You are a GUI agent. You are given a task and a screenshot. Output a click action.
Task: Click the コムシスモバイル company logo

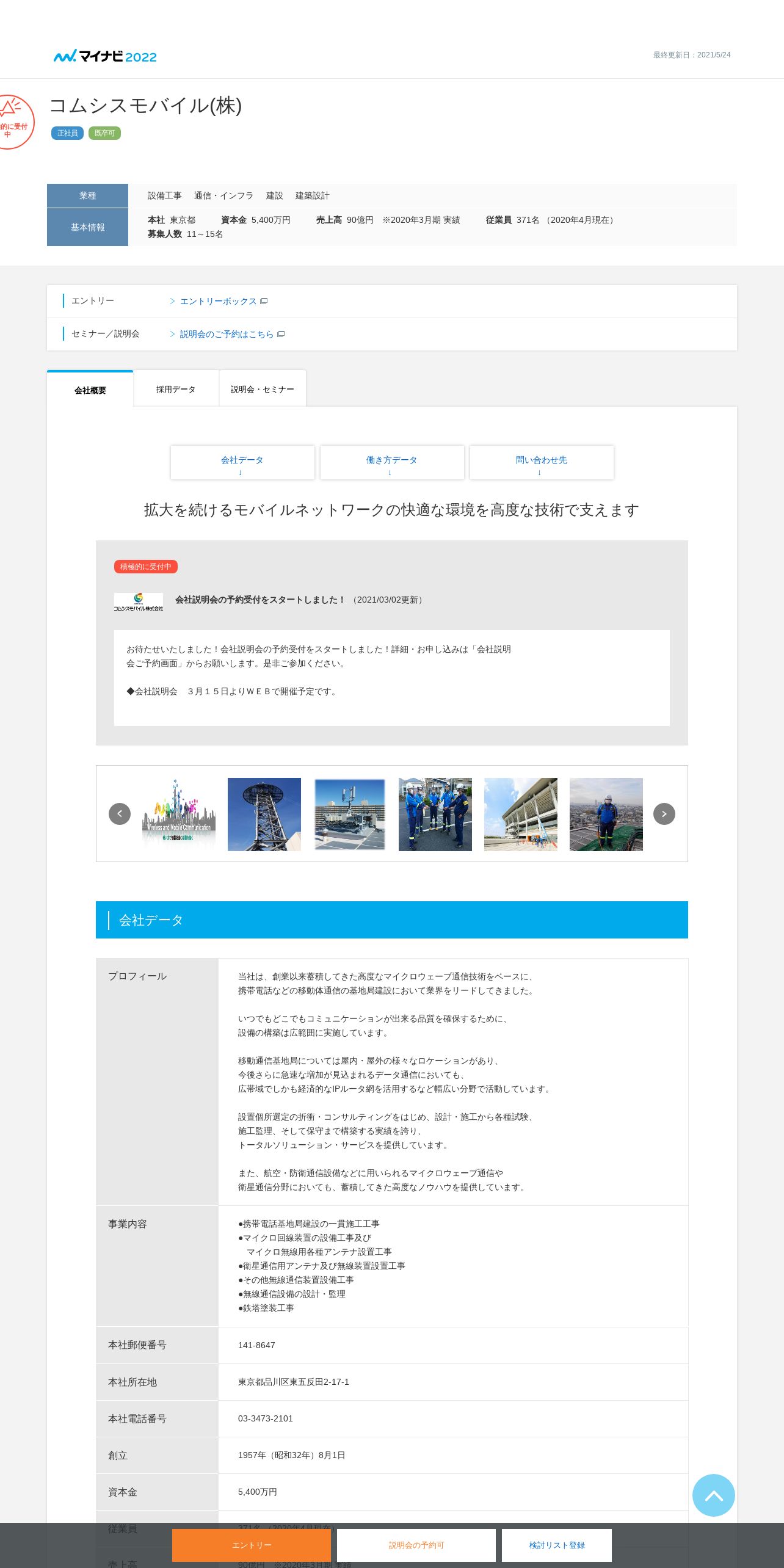pos(139,601)
